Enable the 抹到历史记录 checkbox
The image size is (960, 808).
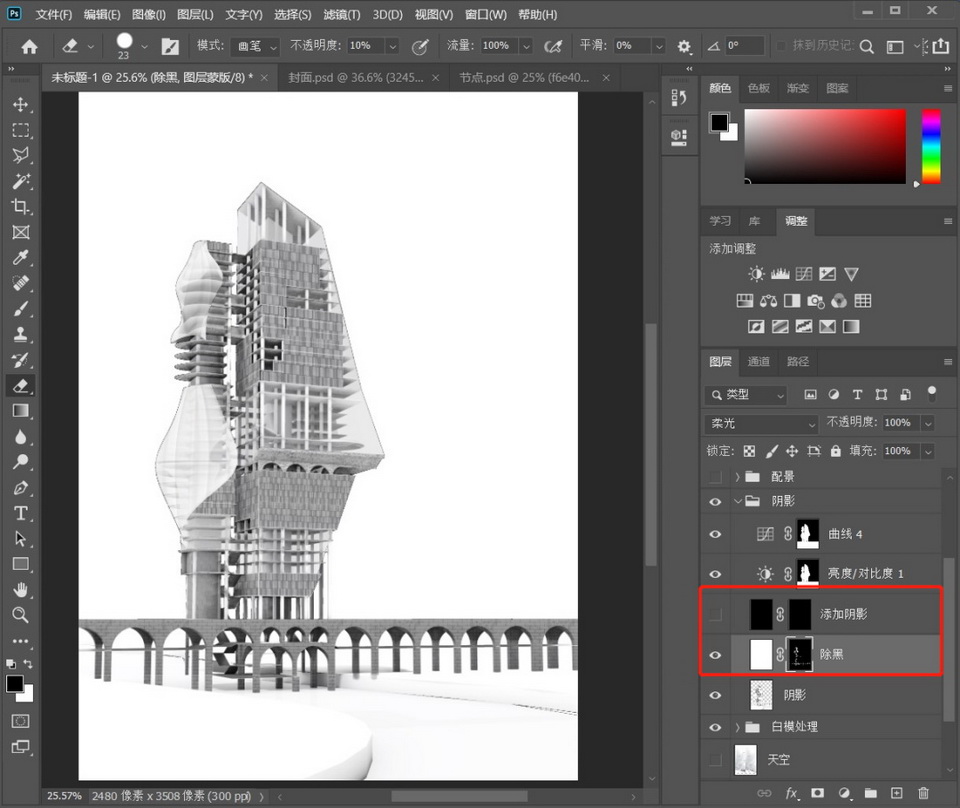pos(779,46)
